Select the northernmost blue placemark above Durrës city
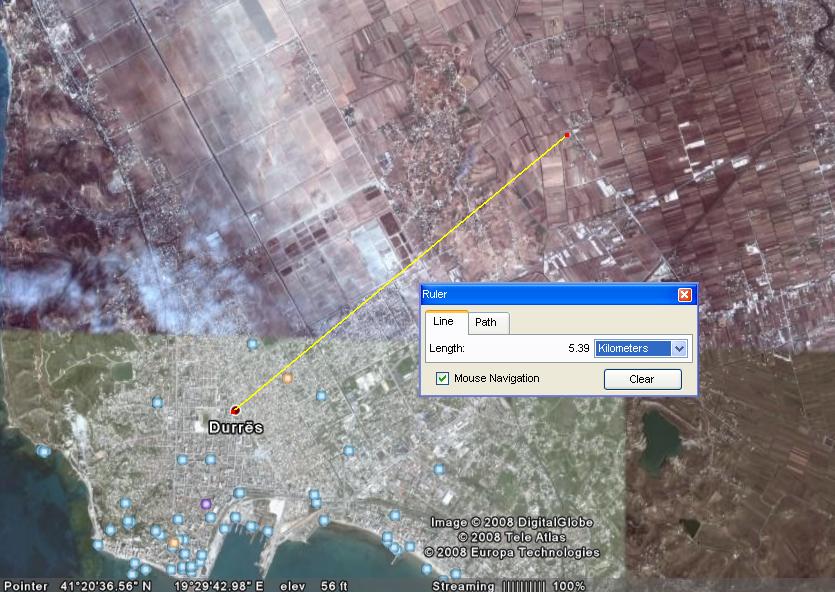 pyautogui.click(x=253, y=343)
